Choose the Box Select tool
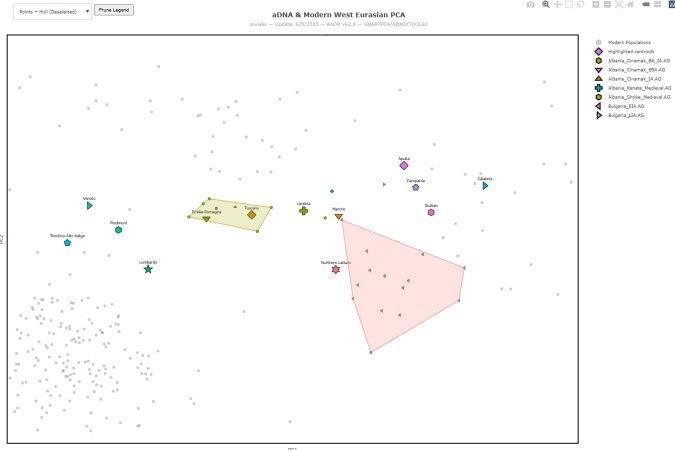This screenshot has height=450, width=675. click(x=569, y=4)
